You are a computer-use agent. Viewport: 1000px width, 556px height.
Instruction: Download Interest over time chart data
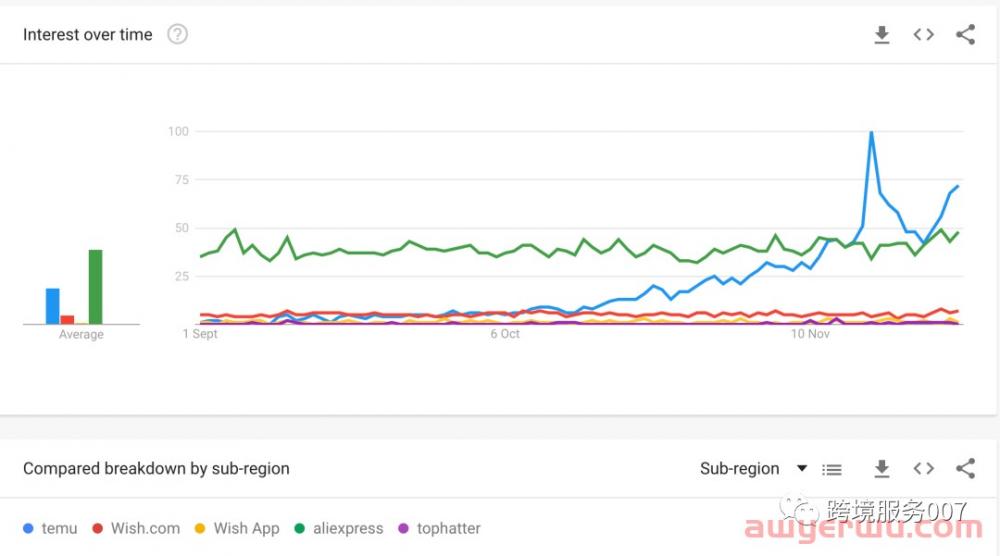click(x=881, y=34)
